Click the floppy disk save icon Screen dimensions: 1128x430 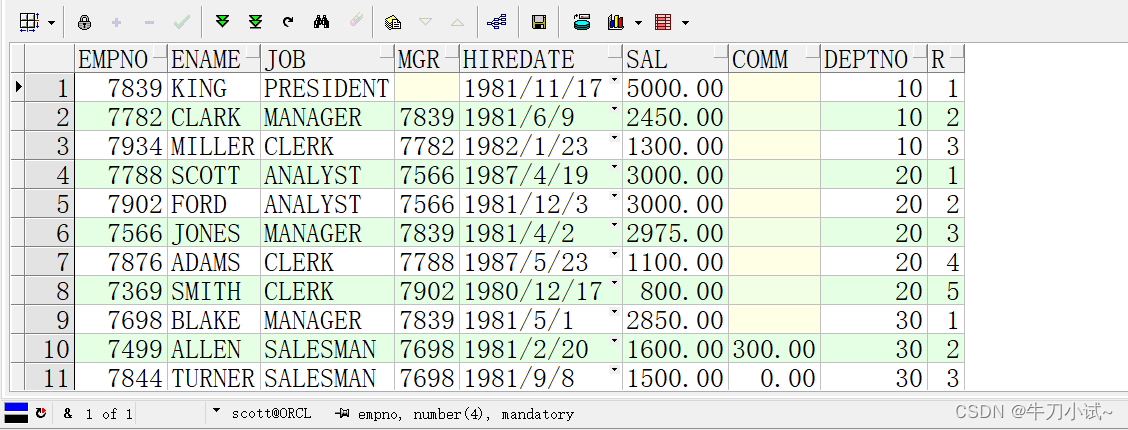pyautogui.click(x=539, y=22)
